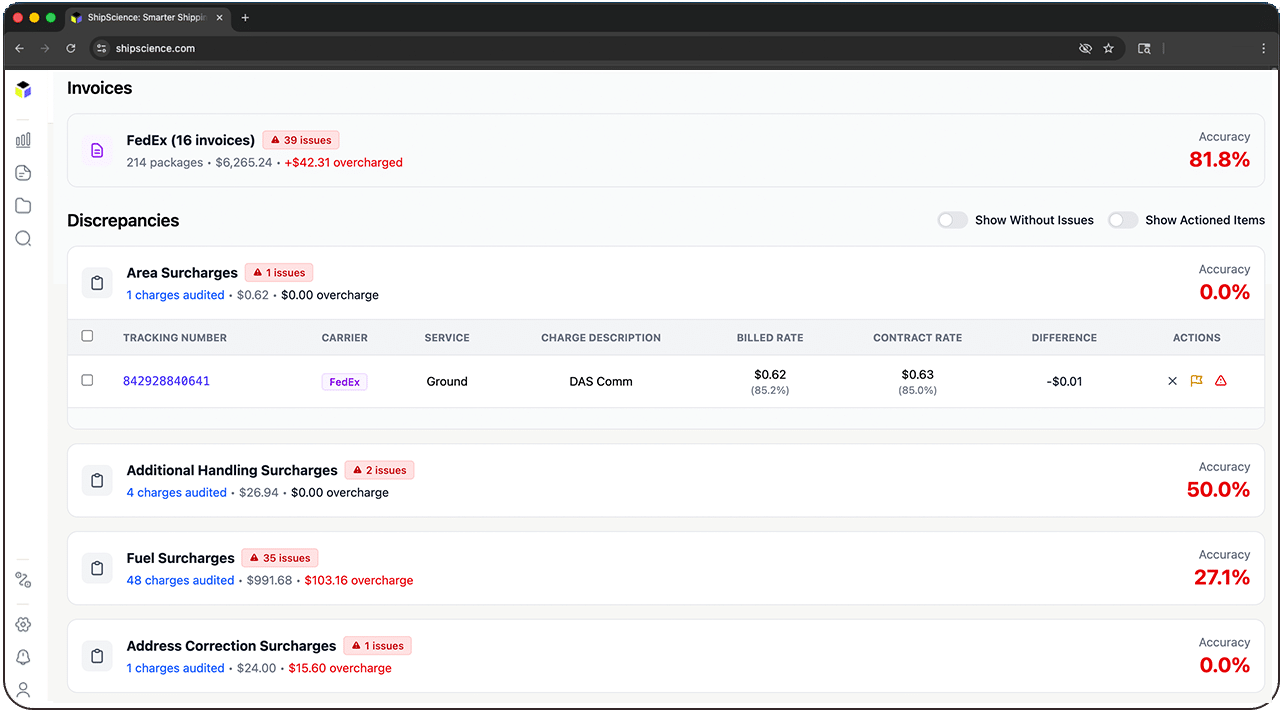The width and height of the screenshot is (1282, 711).
Task: Open notifications via the bell icon
Action: tap(23, 656)
